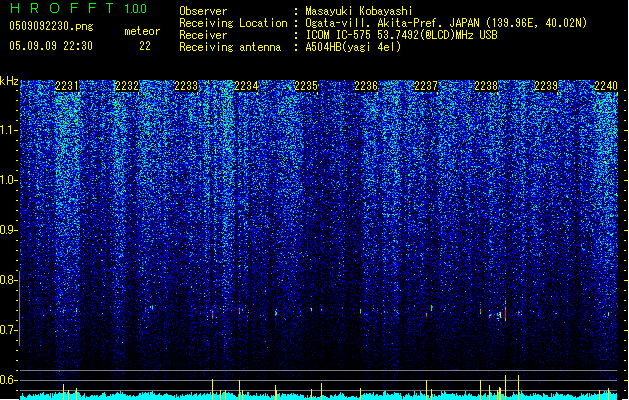This screenshot has width=629, height=400.
Task: Click the date stamp 05.09.09 22:30
Action: point(51,46)
